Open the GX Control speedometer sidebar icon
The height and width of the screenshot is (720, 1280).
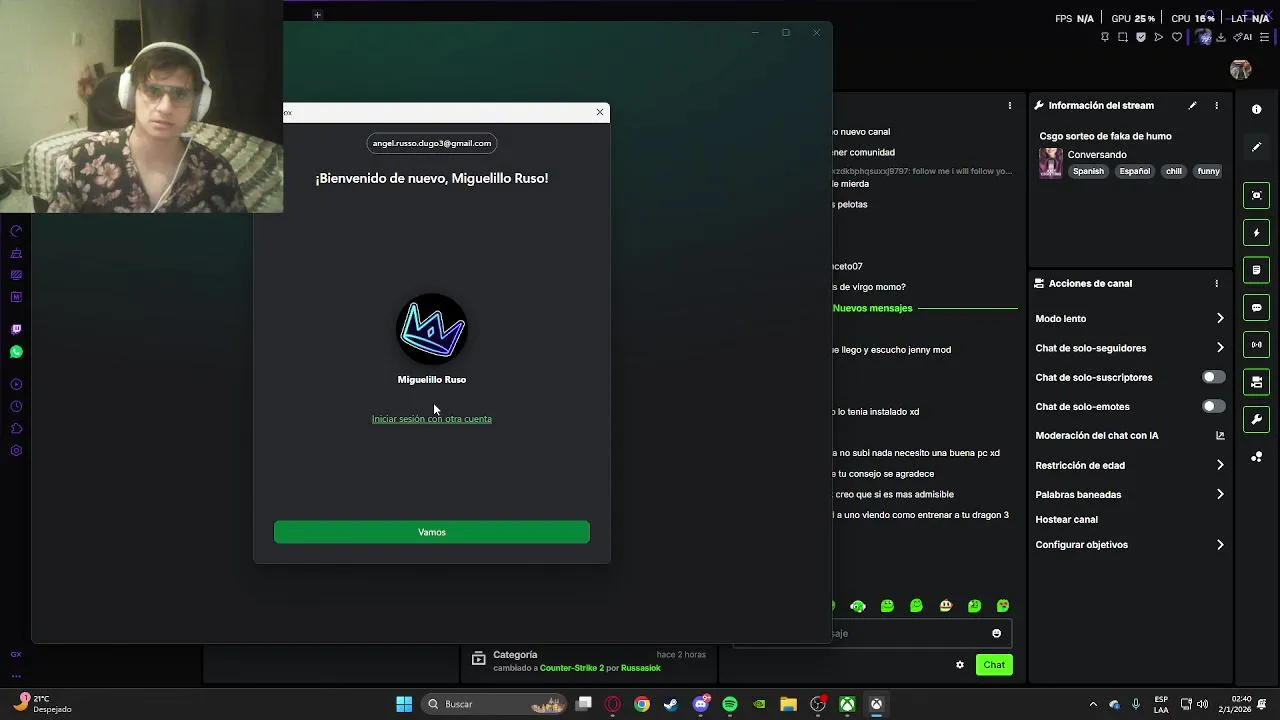[x=16, y=231]
